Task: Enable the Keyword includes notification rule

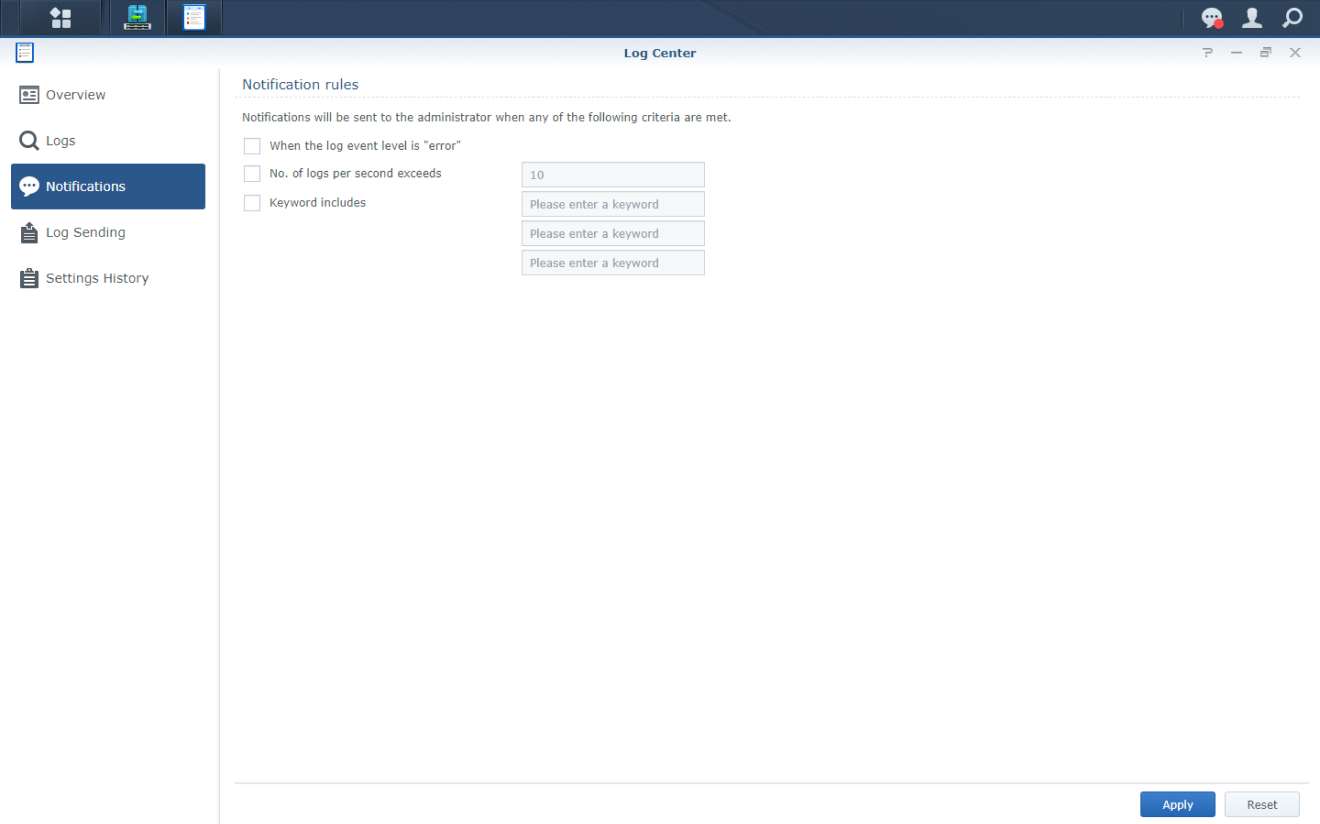Action: [x=251, y=203]
